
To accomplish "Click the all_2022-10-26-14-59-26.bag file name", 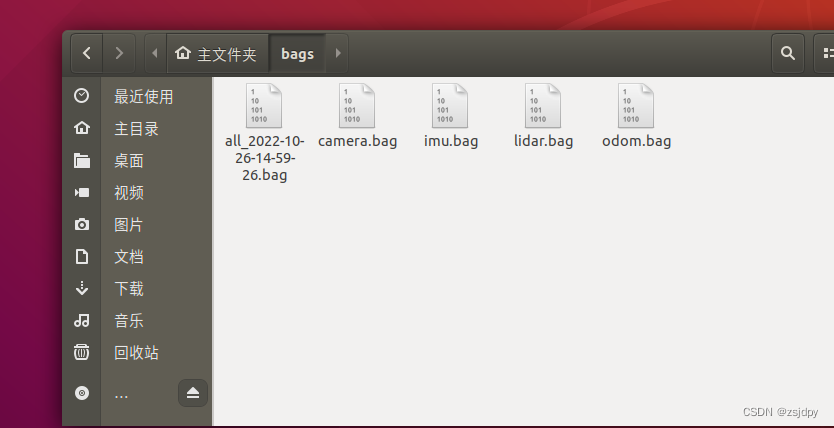I will [264, 158].
